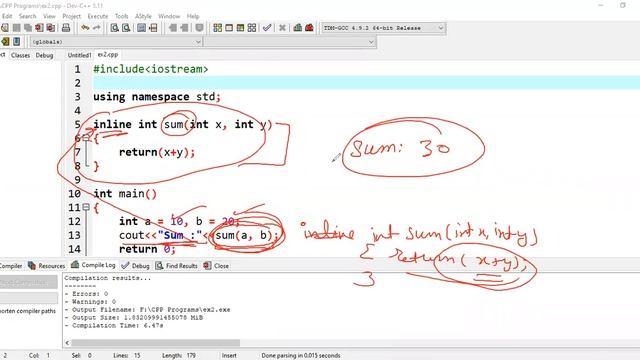Viewport: 640px width, 360px height.
Task: Click the 'using namespace std;' line
Action: tap(157, 97)
